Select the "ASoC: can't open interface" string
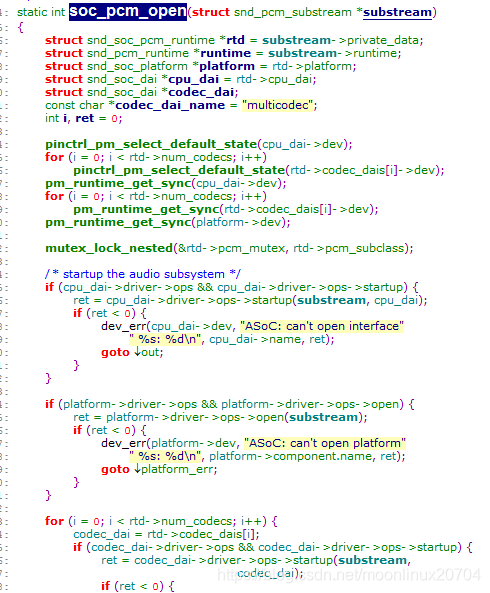This screenshot has height=593, width=490. pyautogui.click(x=322, y=326)
